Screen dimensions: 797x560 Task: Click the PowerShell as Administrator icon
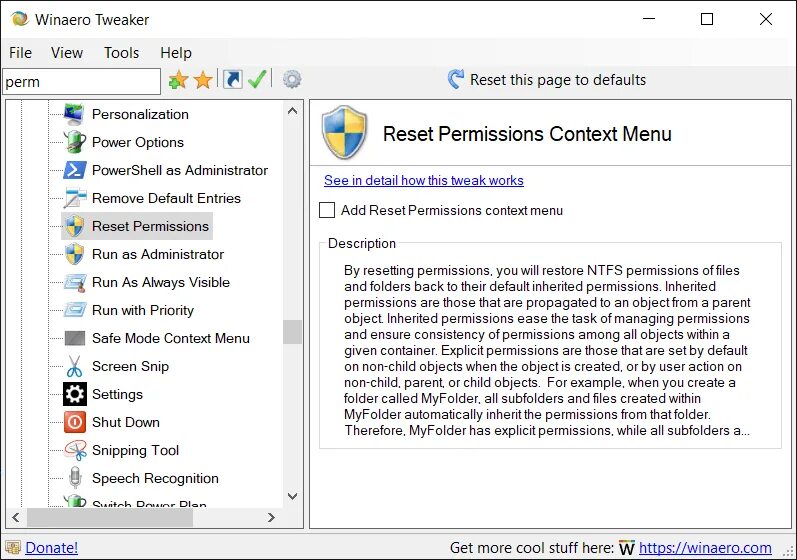point(74,170)
